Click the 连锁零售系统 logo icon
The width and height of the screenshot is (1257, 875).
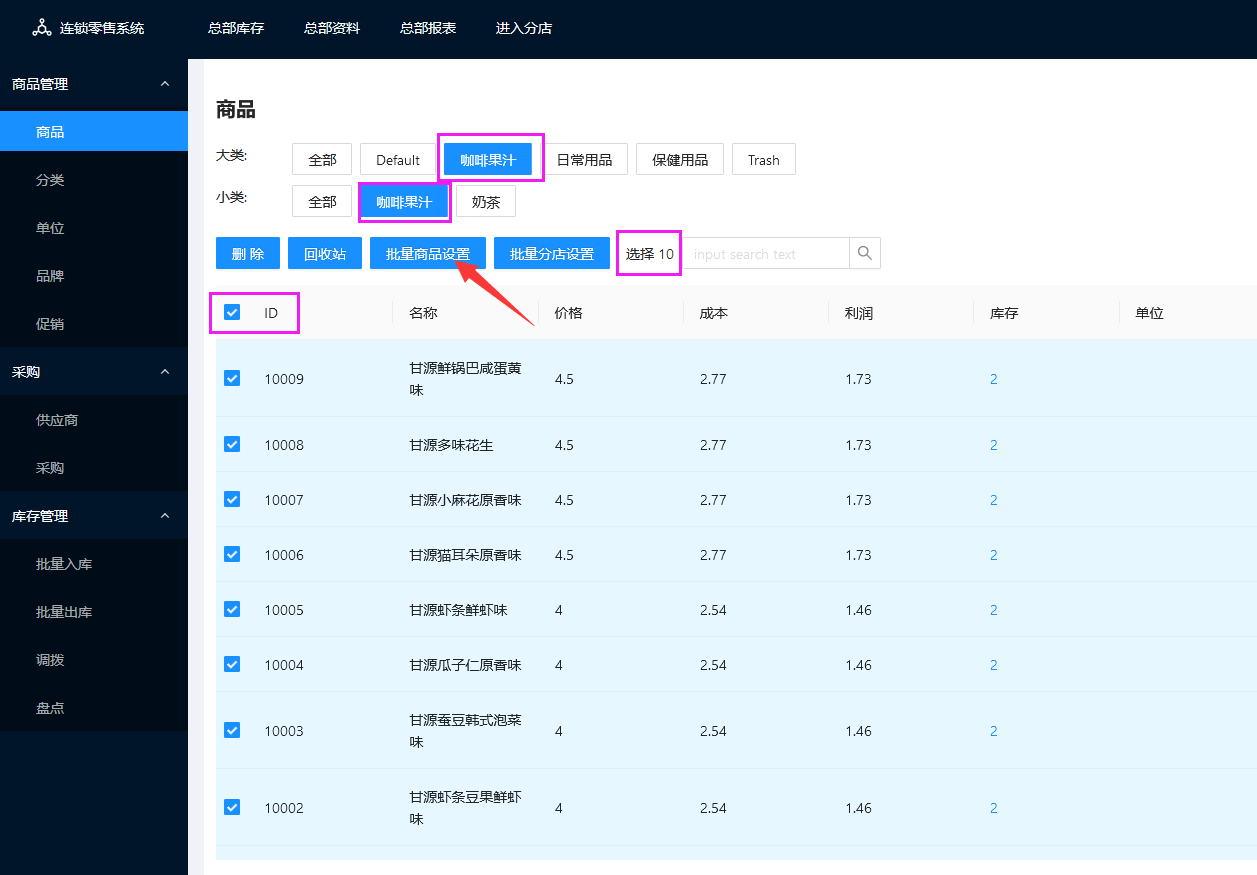41,28
